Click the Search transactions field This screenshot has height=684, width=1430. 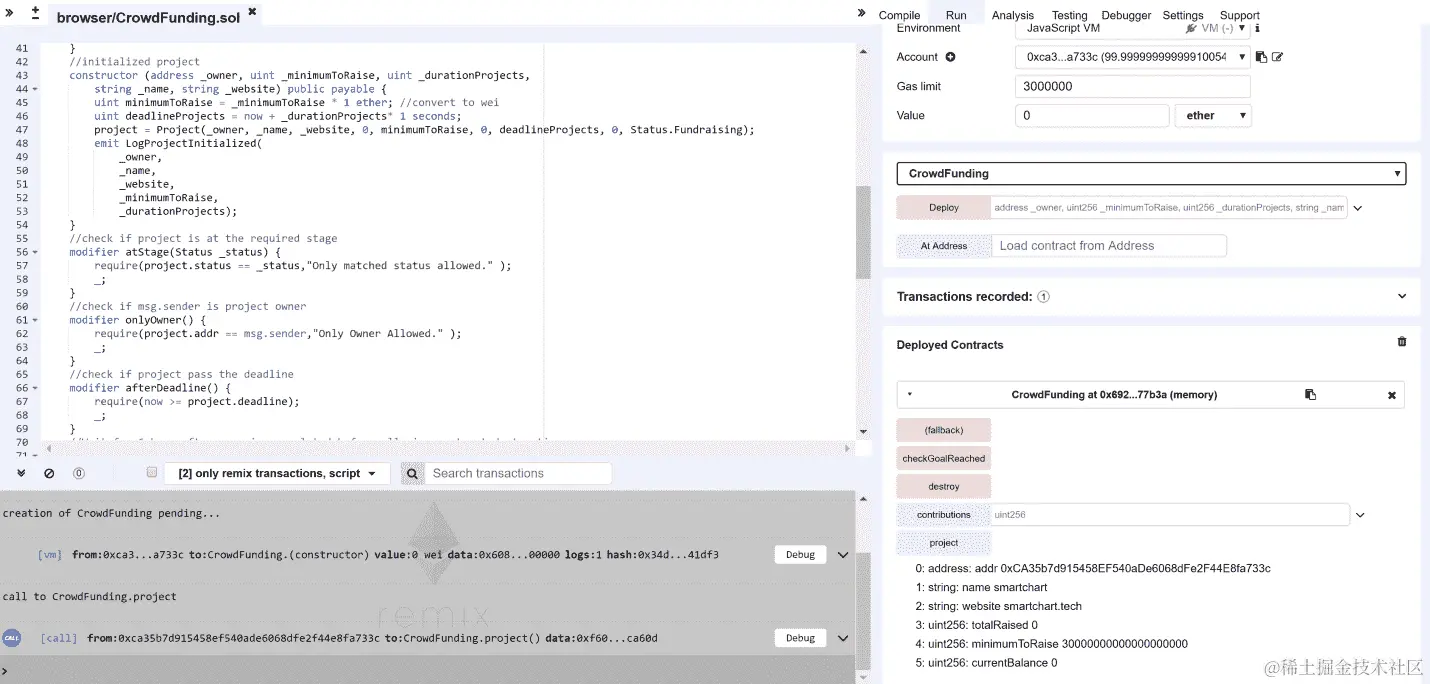click(518, 474)
